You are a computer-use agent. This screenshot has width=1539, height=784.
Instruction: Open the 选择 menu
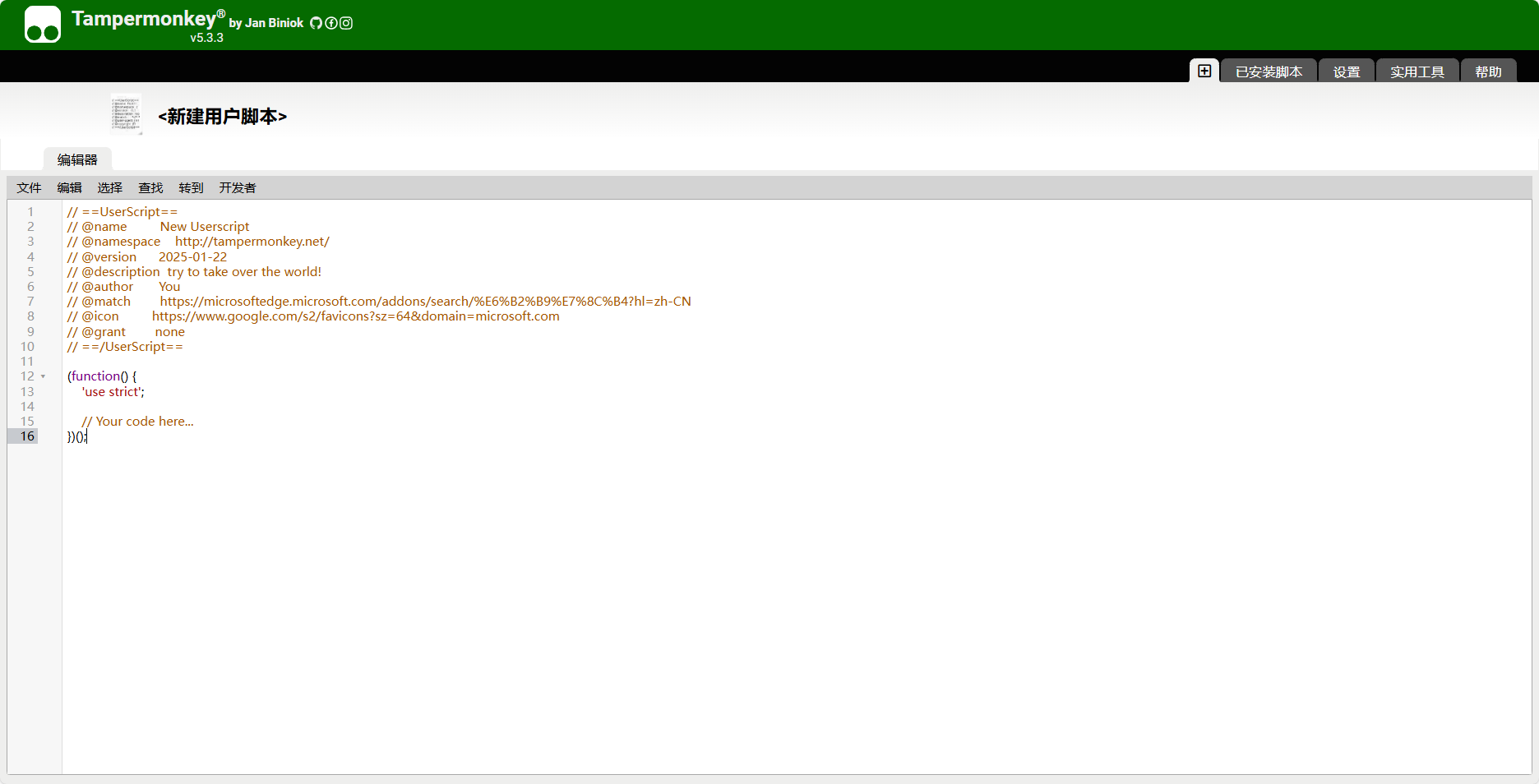[109, 187]
